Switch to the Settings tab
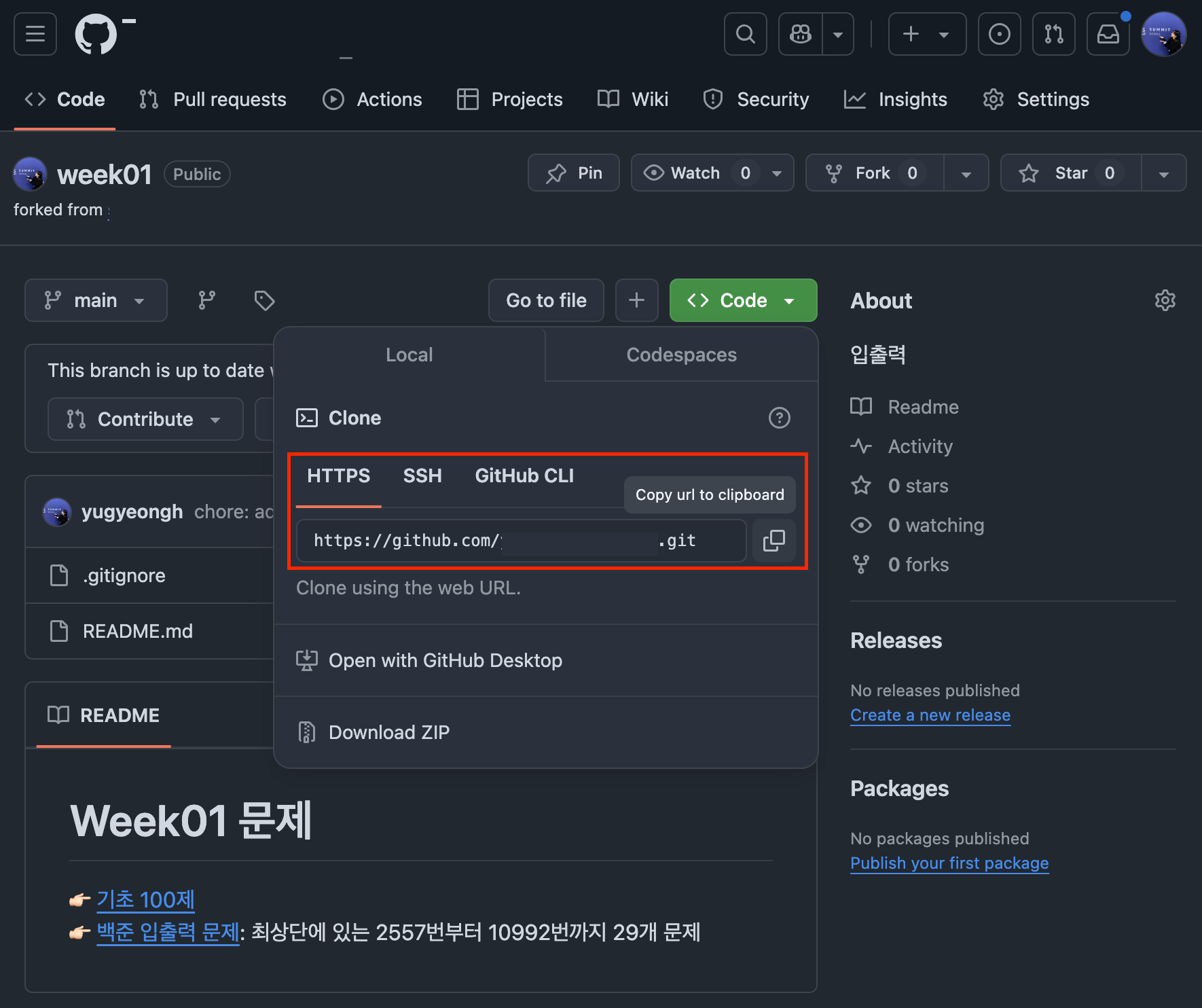 click(x=1036, y=99)
